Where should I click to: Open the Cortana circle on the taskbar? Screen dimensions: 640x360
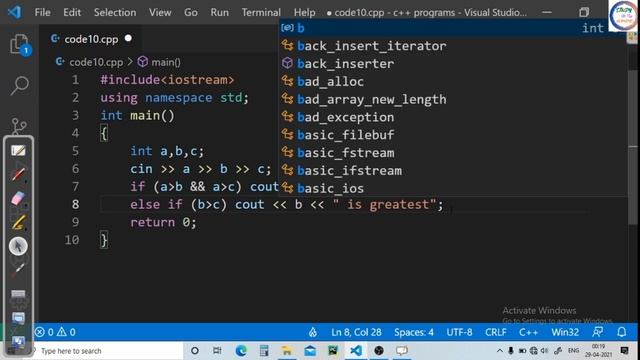coord(195,351)
